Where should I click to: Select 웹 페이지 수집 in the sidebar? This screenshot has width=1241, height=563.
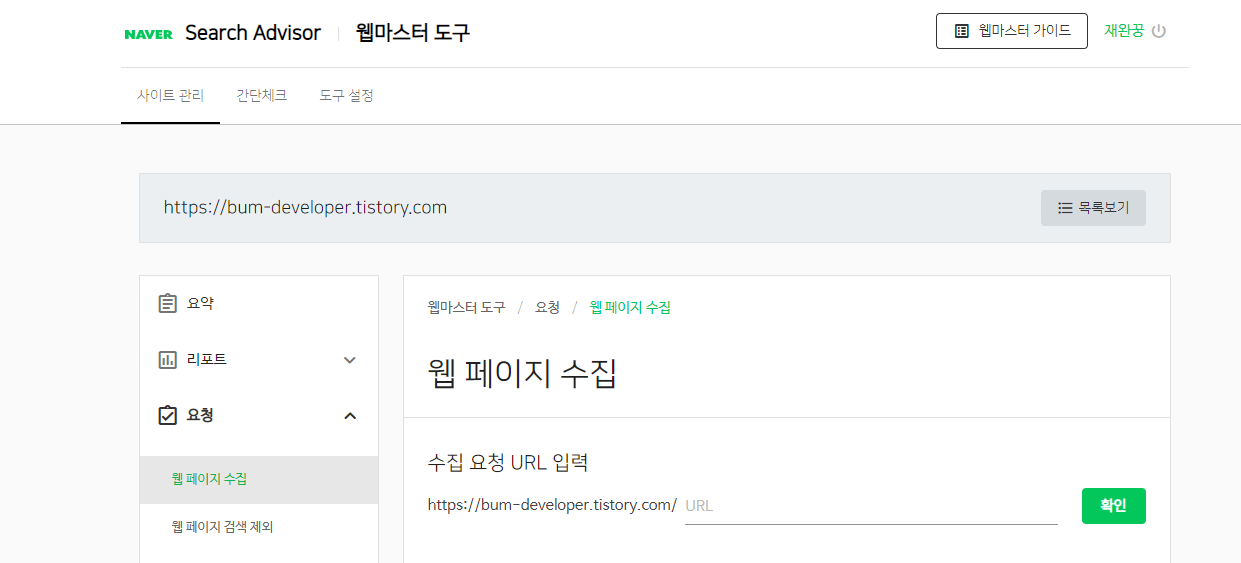pos(259,479)
